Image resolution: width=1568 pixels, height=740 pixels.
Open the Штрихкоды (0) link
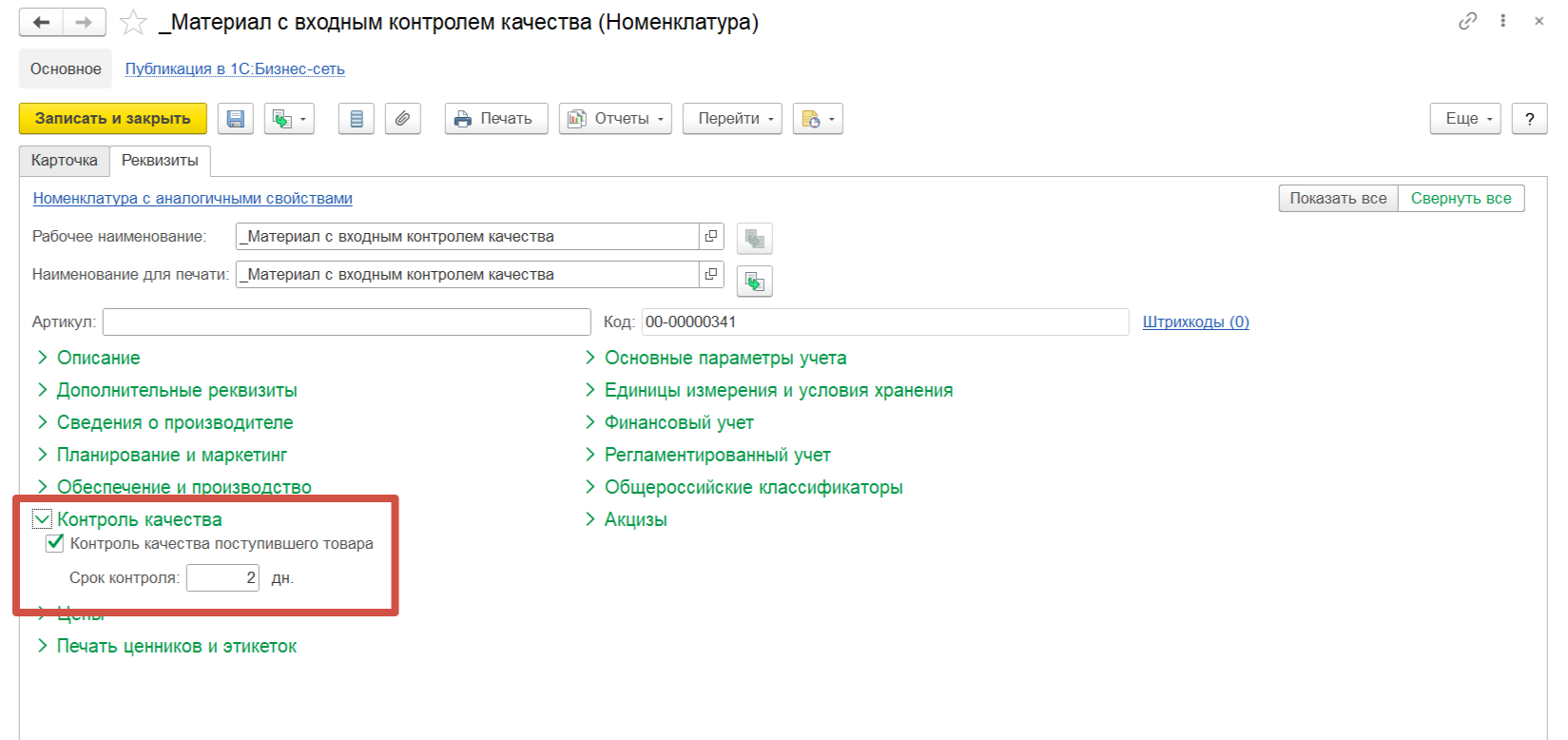point(1196,321)
